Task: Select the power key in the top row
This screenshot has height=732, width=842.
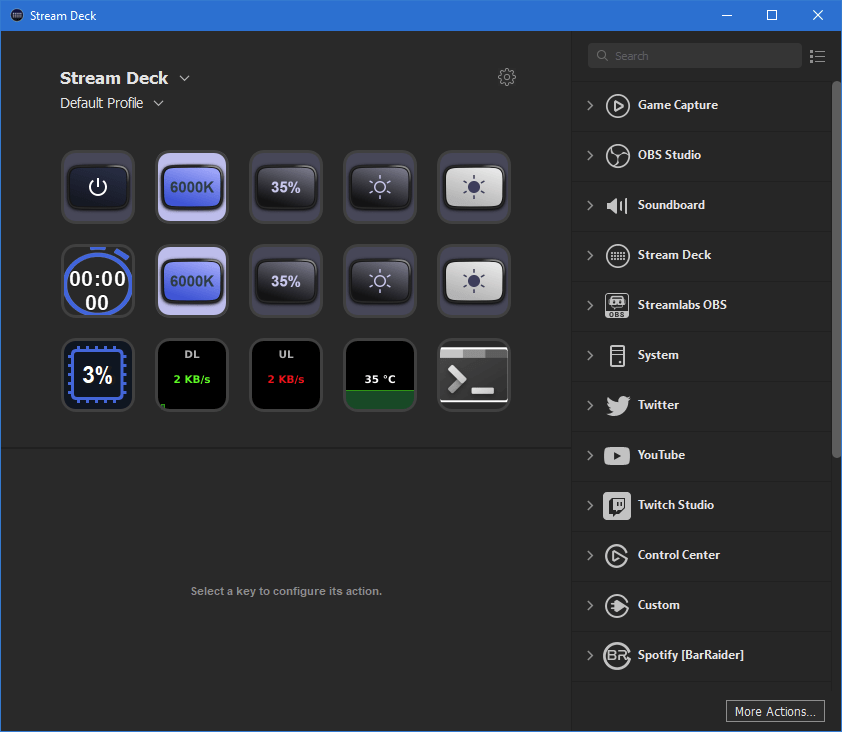Action: 98,187
